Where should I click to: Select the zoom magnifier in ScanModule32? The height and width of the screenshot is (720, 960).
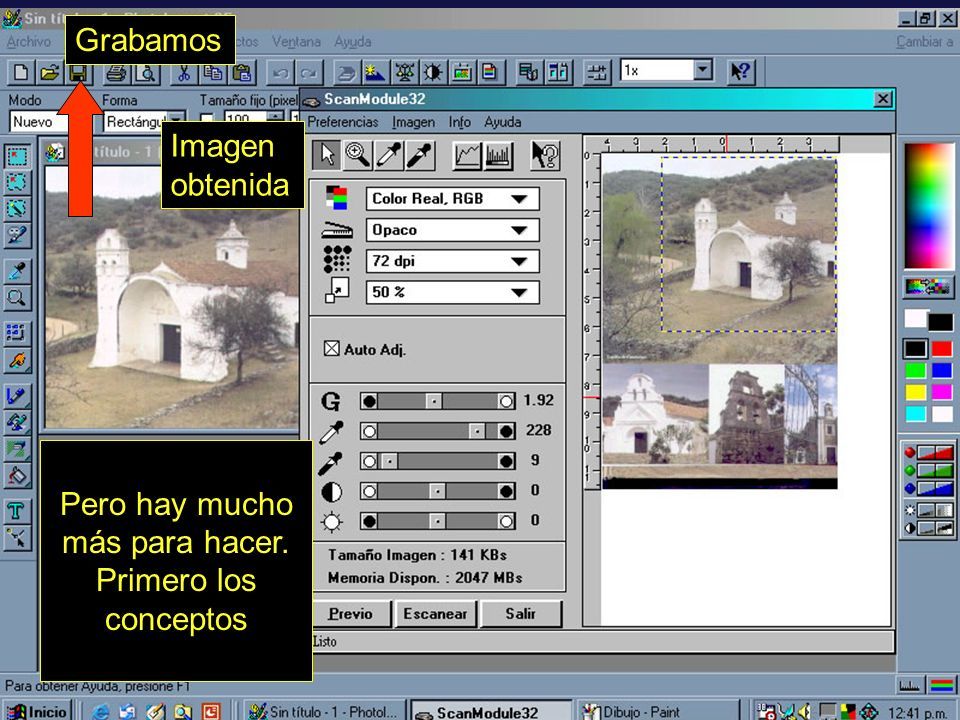358,156
